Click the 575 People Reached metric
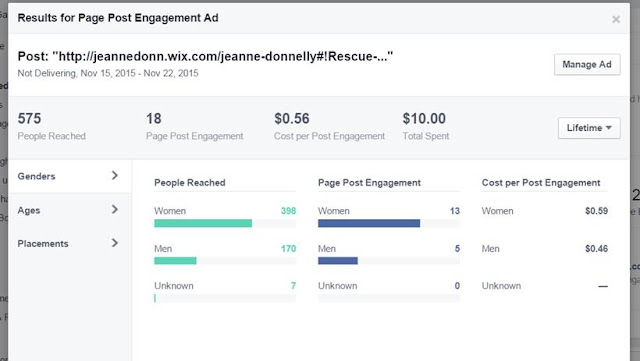Image resolution: width=640 pixels, height=361 pixels. click(51, 126)
